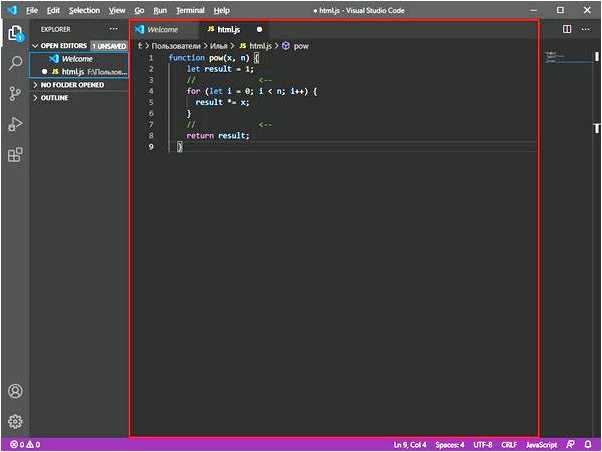
Task: Switch to the Welcome tab
Action: coord(164,29)
